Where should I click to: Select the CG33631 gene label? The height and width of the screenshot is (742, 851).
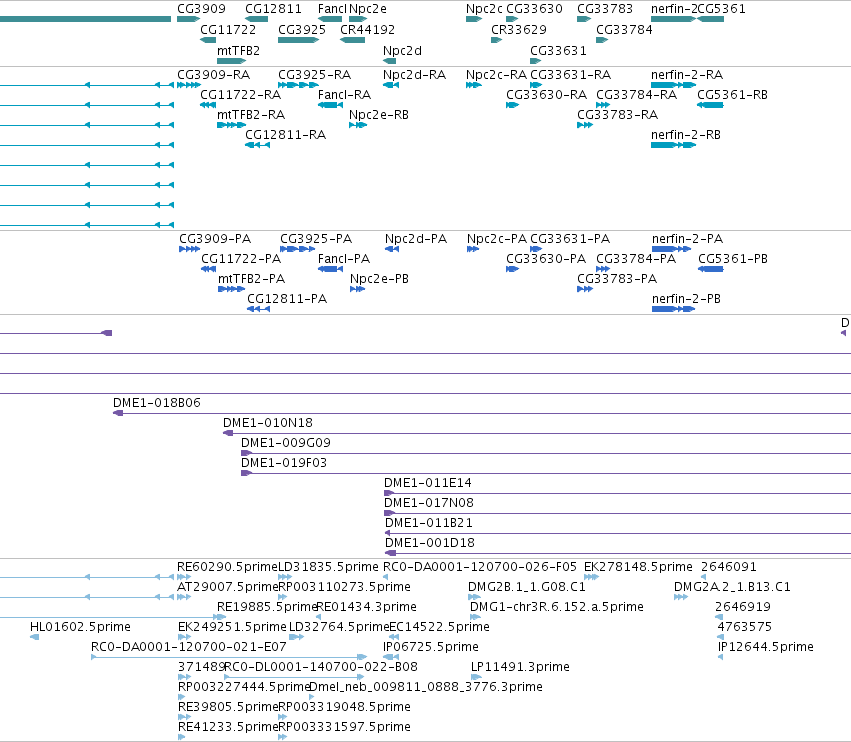(x=558, y=50)
